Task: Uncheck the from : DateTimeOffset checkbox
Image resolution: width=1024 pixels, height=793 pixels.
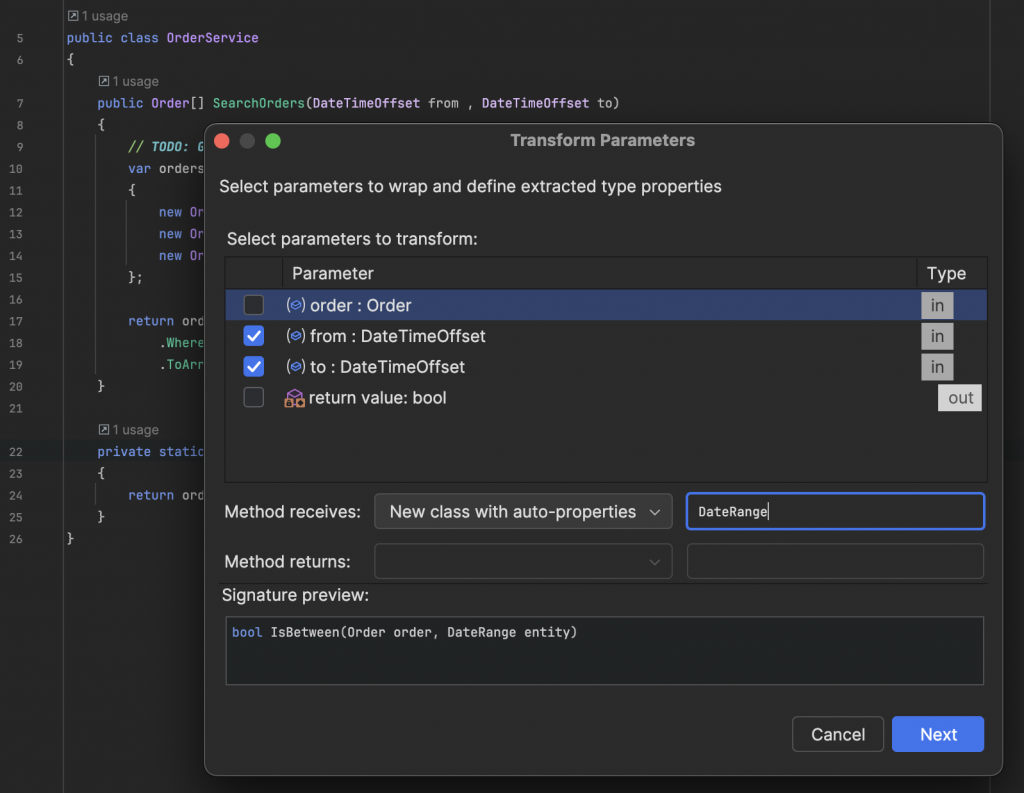Action: [x=254, y=336]
